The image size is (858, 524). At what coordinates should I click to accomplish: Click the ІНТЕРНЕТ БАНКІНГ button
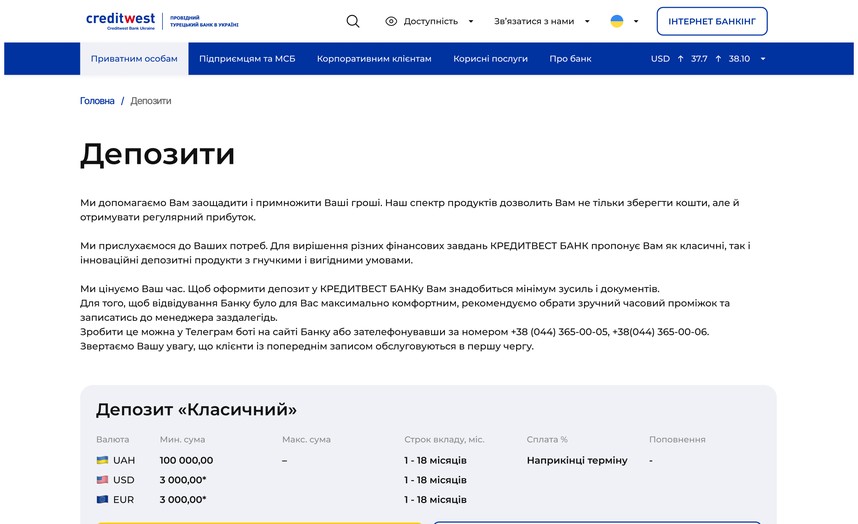(712, 21)
